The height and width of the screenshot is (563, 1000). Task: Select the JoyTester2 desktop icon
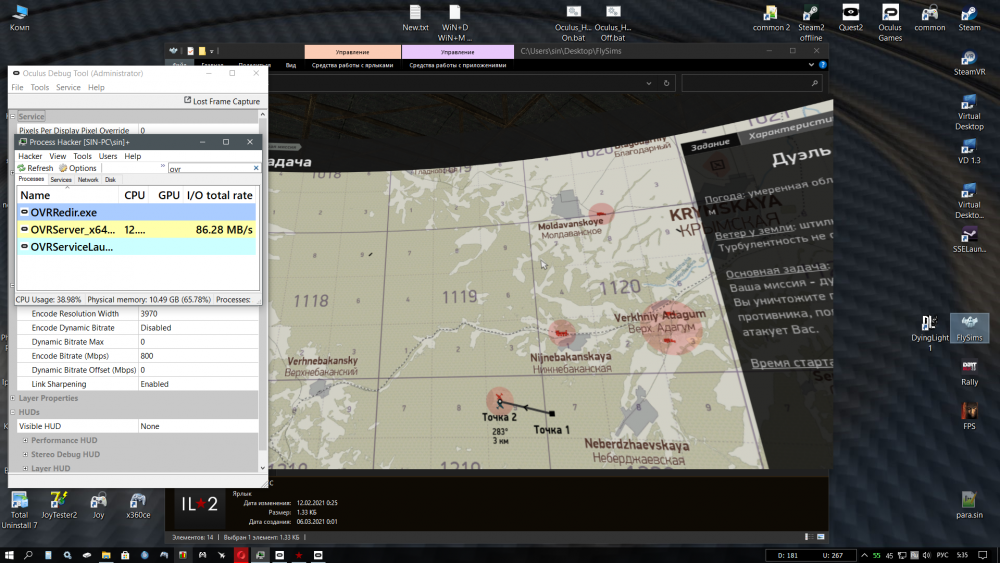59,505
